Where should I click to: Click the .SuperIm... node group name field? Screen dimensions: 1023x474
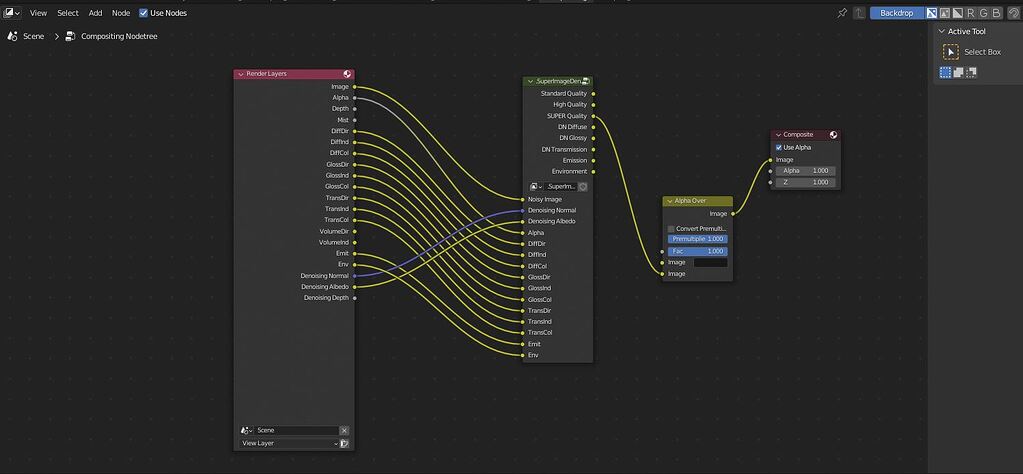[x=560, y=186]
